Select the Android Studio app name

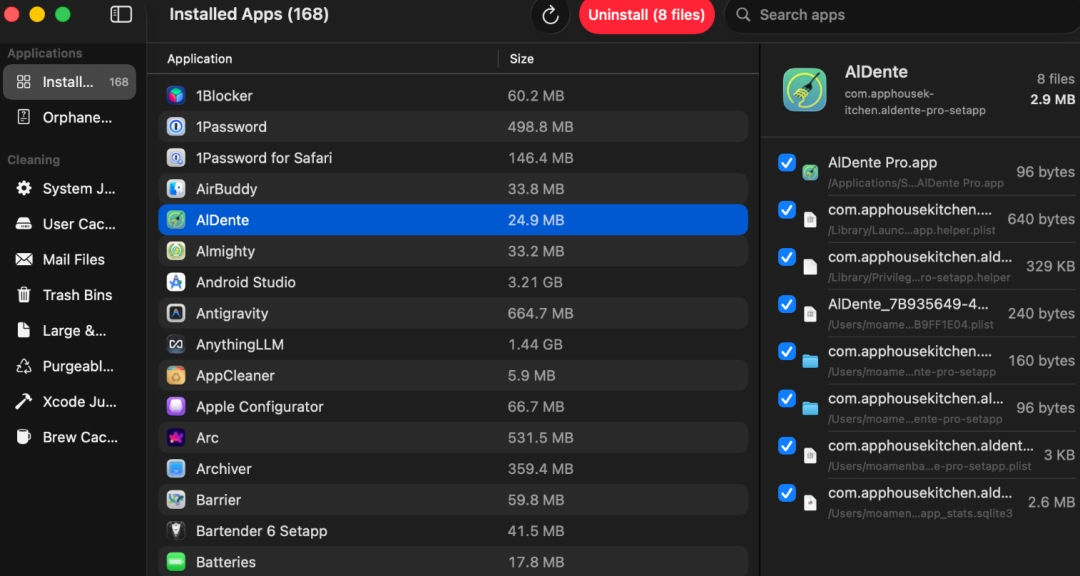pos(246,282)
